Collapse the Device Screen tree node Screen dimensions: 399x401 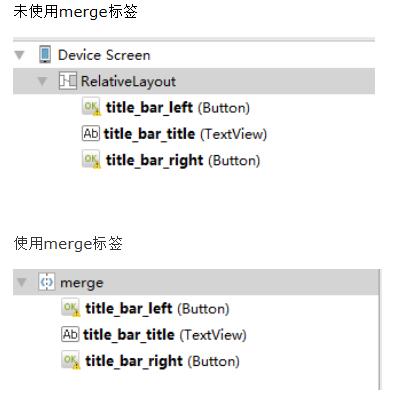coord(20,55)
